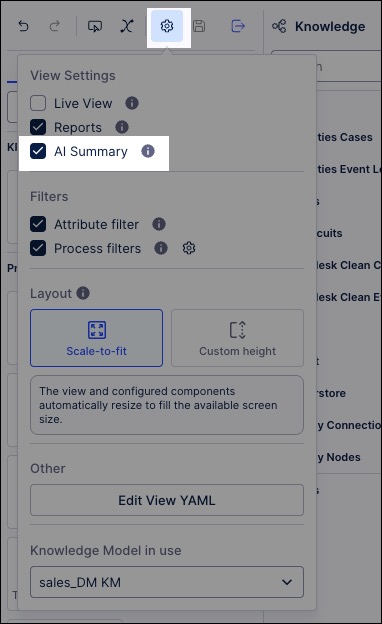
Task: Open the Process filters gear settings
Action: pyautogui.click(x=189, y=248)
